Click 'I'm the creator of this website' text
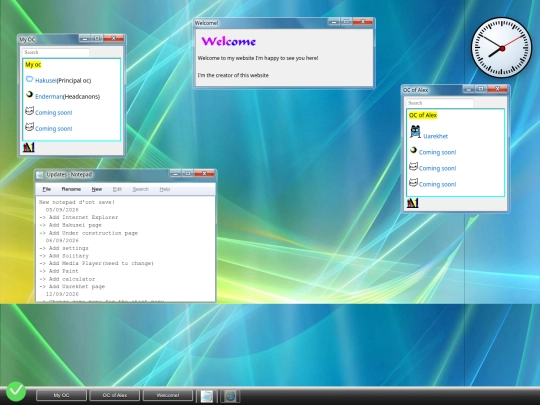540x405 pixels. 233,75
